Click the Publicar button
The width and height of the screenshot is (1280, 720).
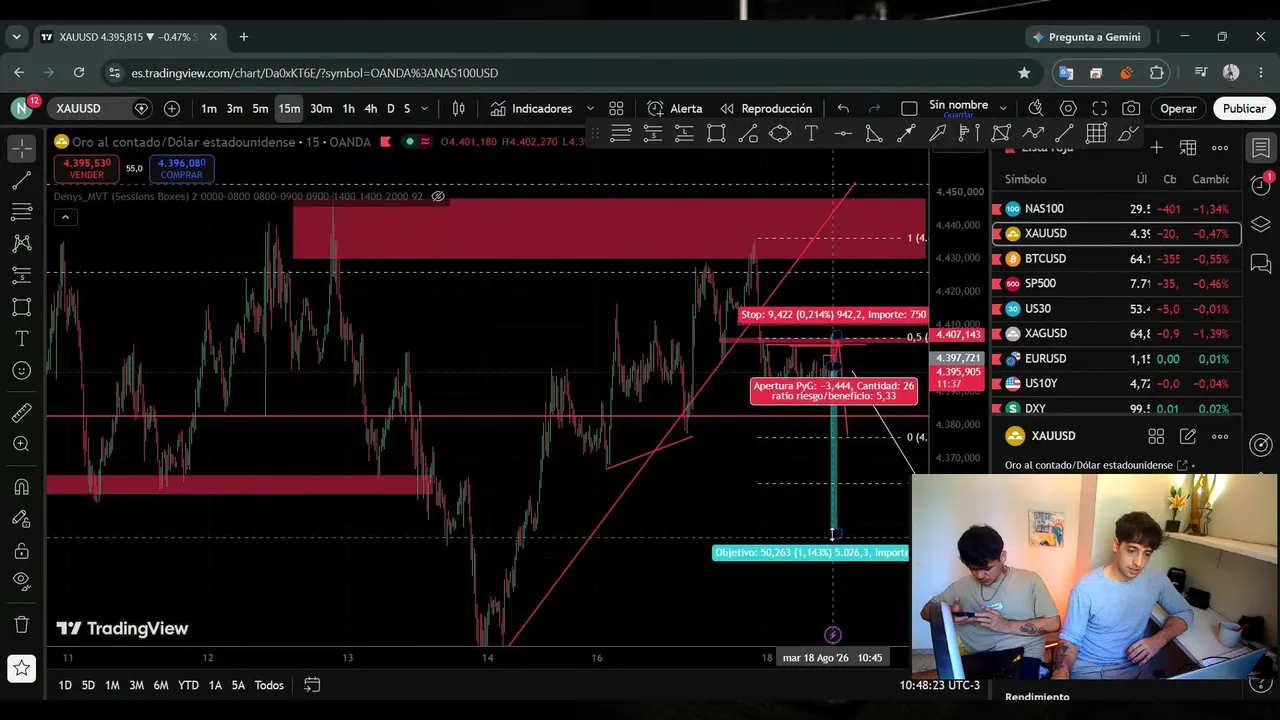(x=1244, y=108)
